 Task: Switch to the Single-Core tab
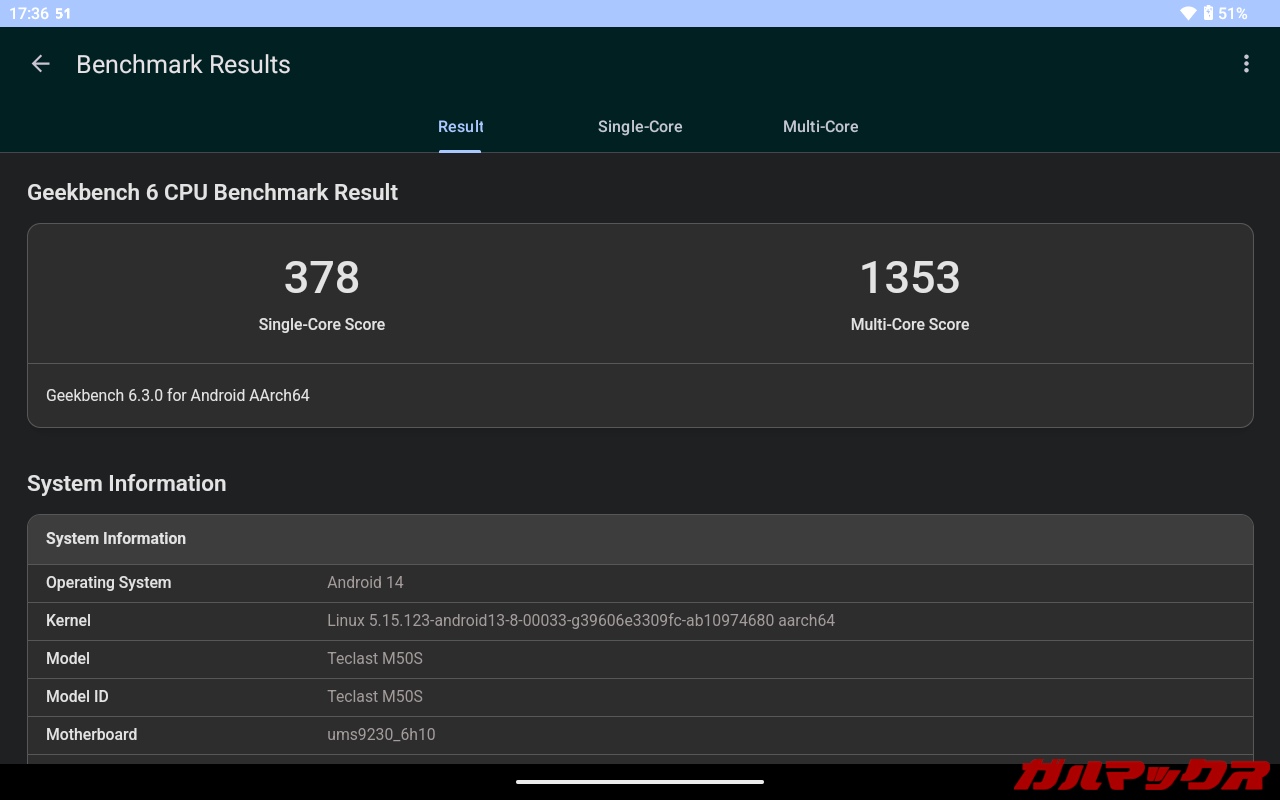[x=640, y=127]
